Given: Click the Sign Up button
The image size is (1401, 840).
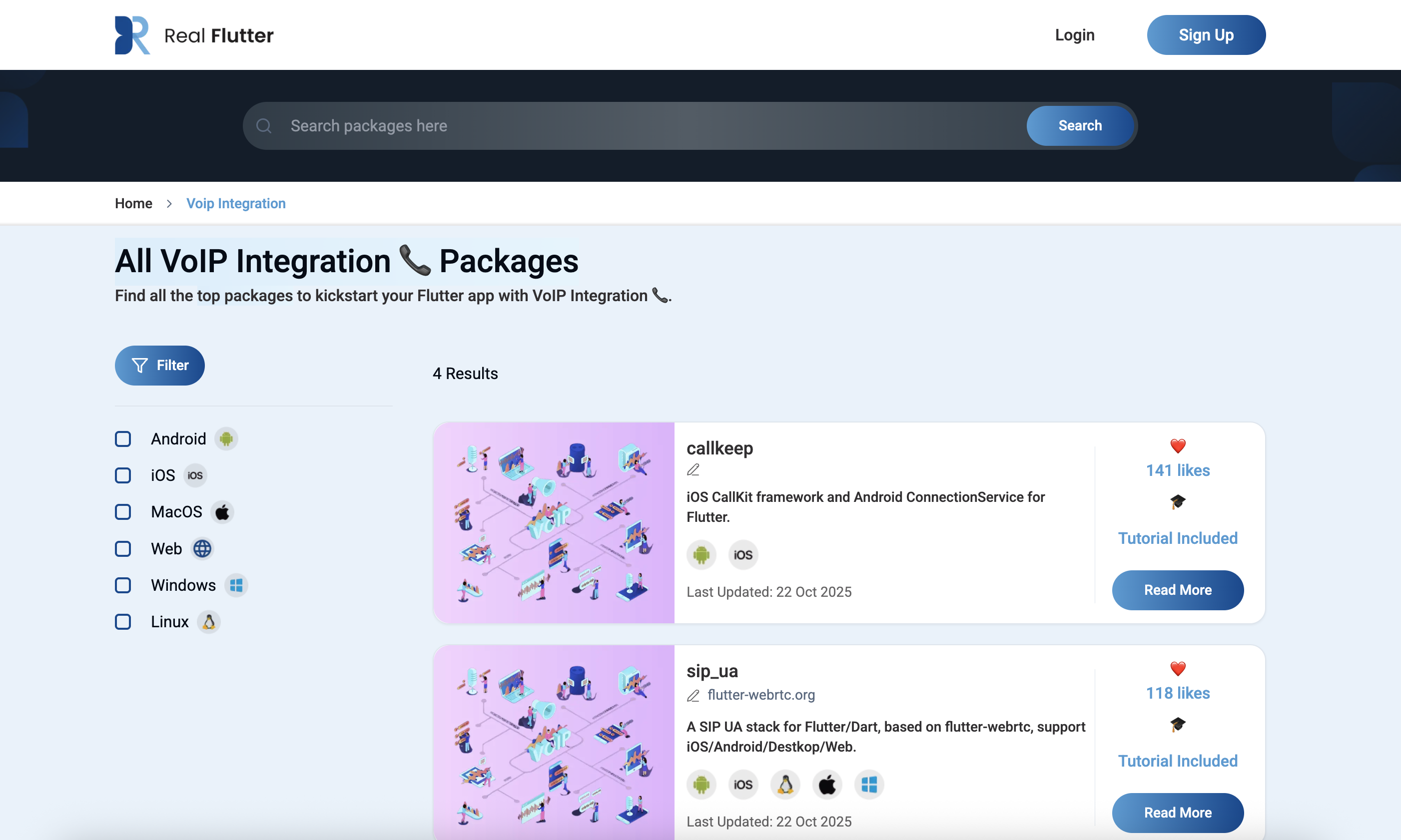Looking at the screenshot, I should pos(1206,35).
